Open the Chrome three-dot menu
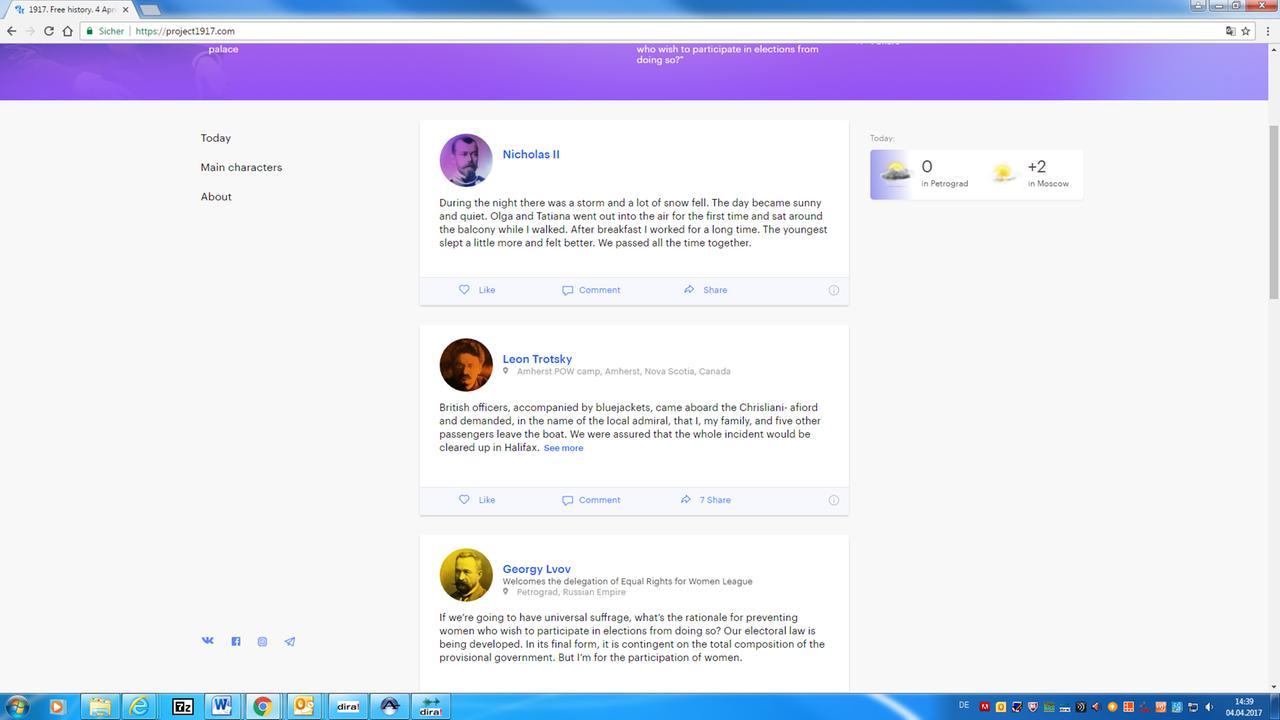This screenshot has width=1280, height=720. tap(1268, 31)
